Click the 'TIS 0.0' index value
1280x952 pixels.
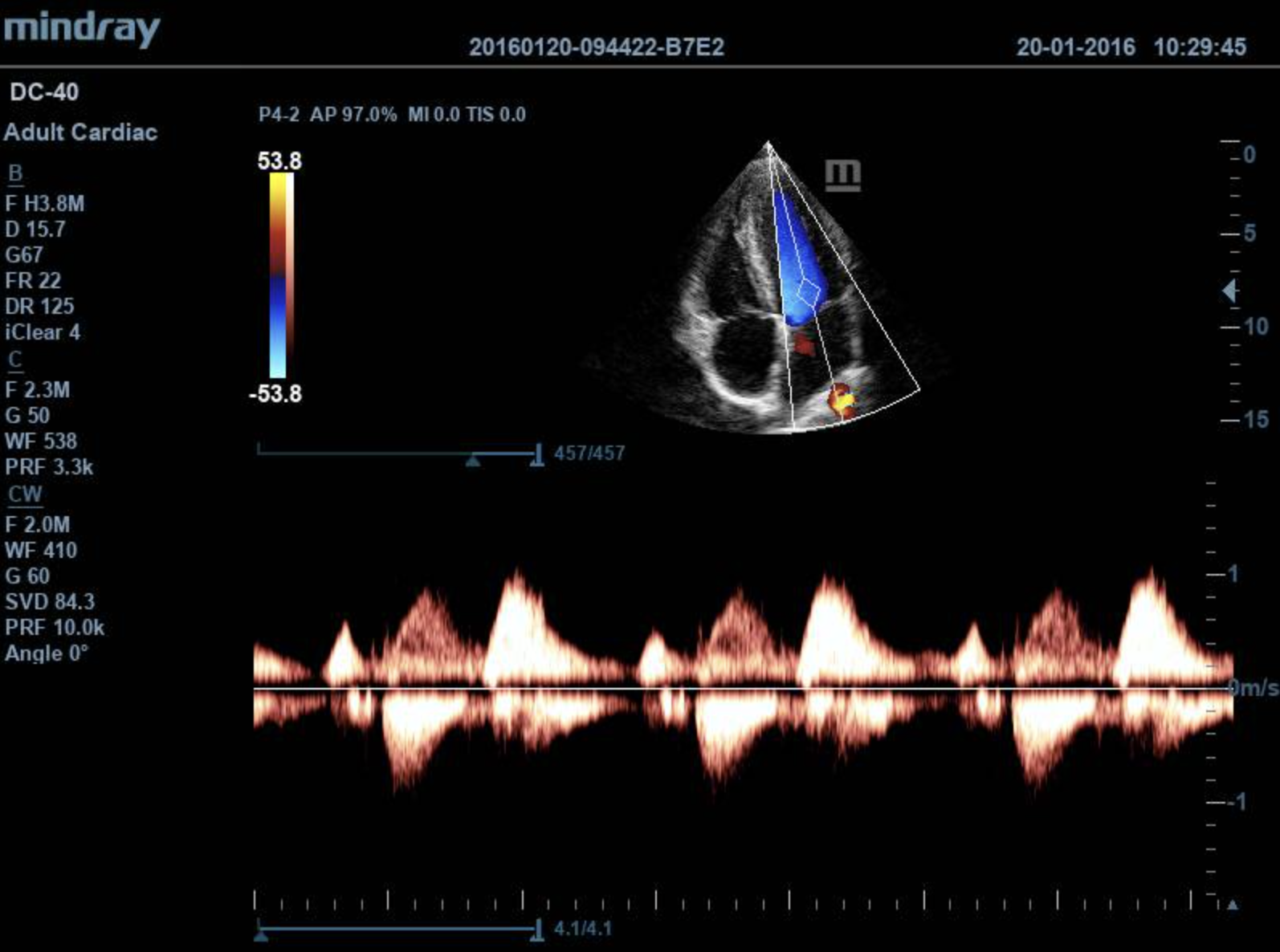click(x=495, y=115)
